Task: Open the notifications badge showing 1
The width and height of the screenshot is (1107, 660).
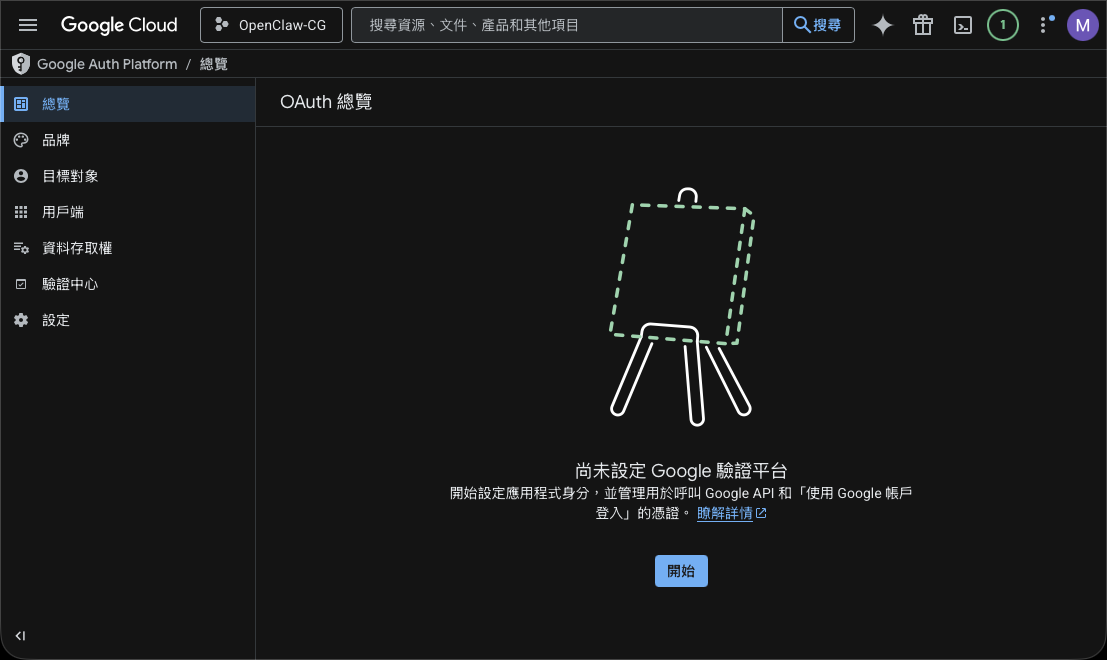Action: click(1002, 25)
